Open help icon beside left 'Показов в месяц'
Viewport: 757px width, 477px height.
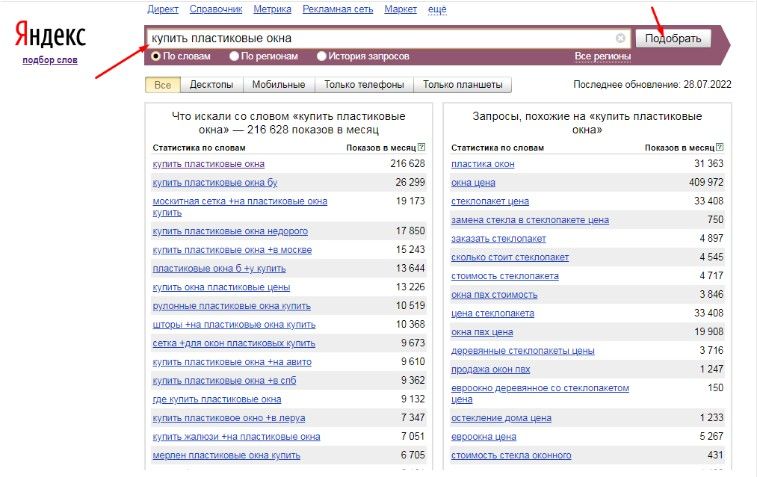[421, 147]
